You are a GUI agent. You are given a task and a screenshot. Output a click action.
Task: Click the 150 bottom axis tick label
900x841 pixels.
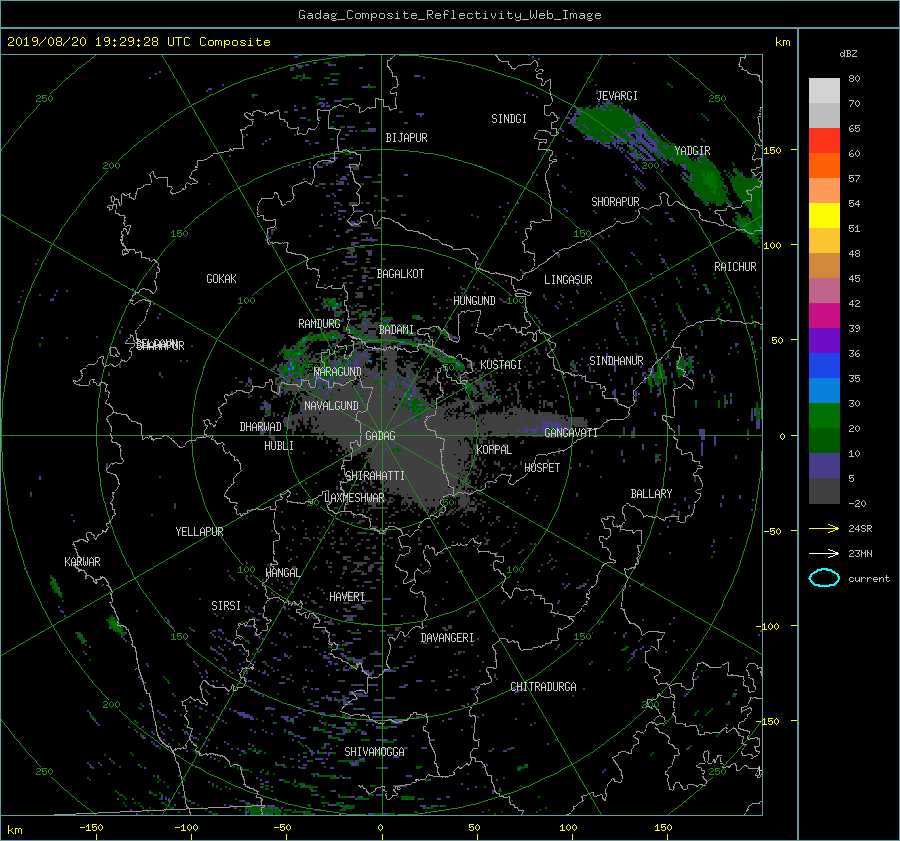(x=663, y=828)
